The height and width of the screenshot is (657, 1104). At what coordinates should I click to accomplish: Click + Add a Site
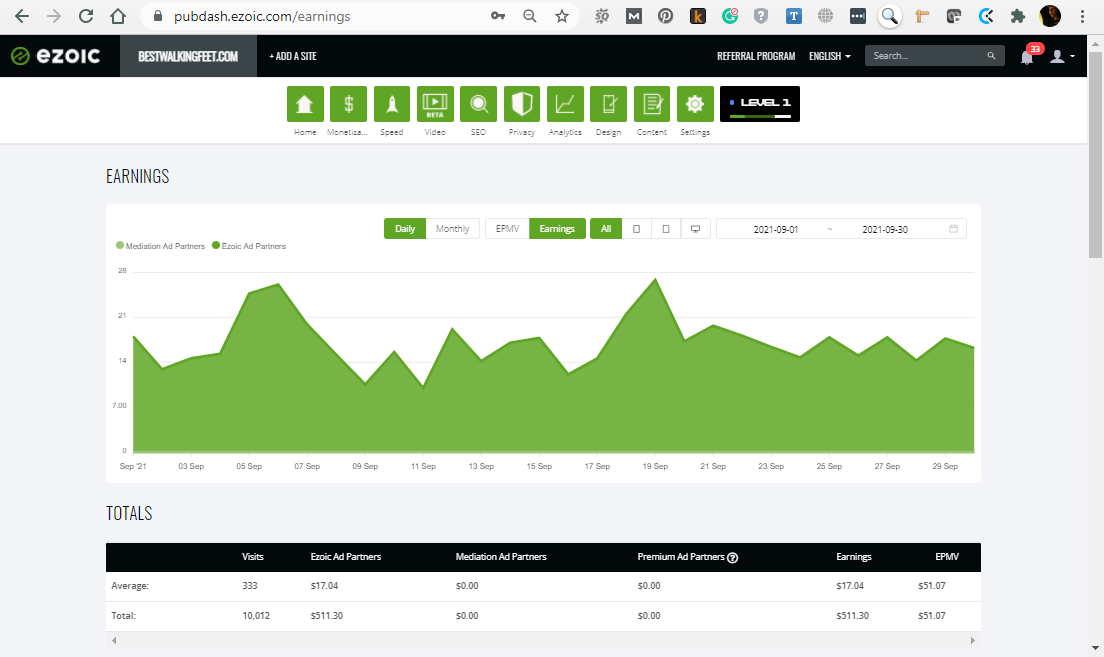click(293, 56)
